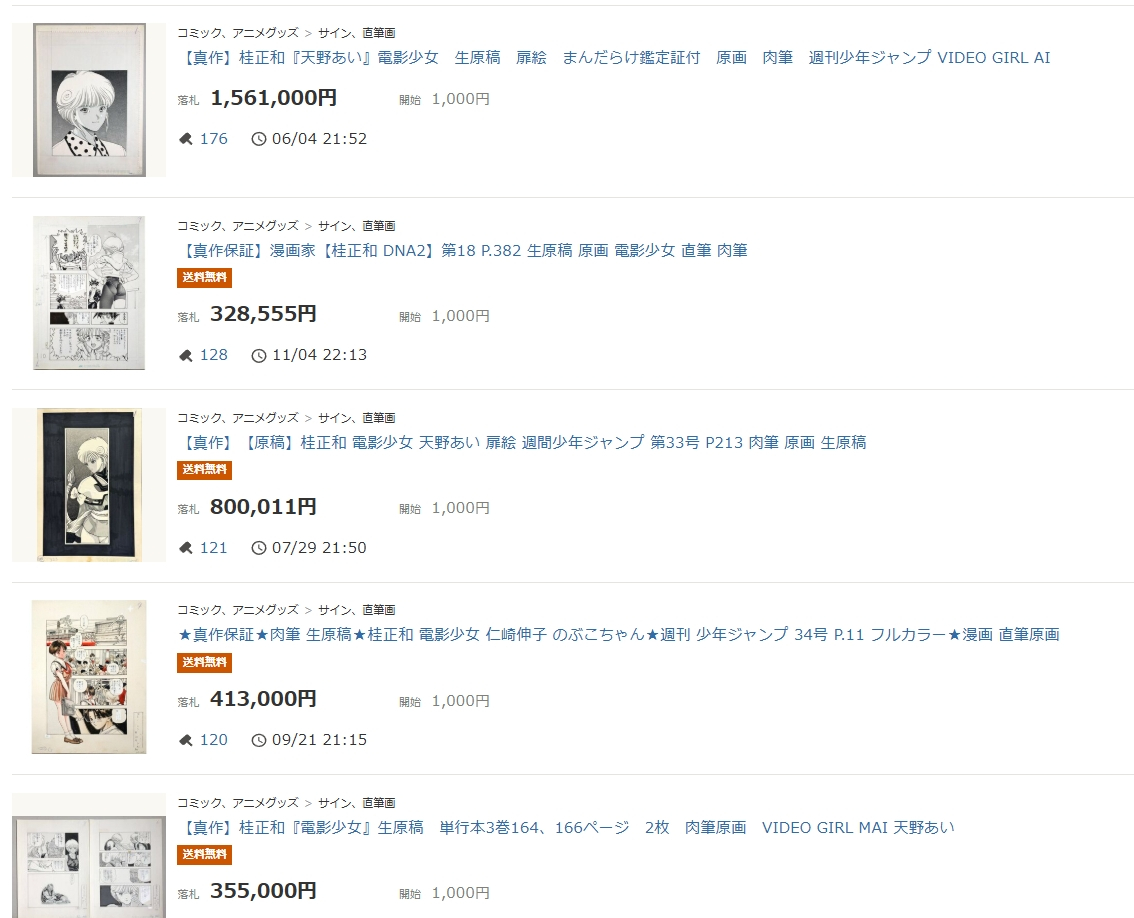
Task: Click 送料無料 badge under the DNA2 listing
Action: pos(205,277)
